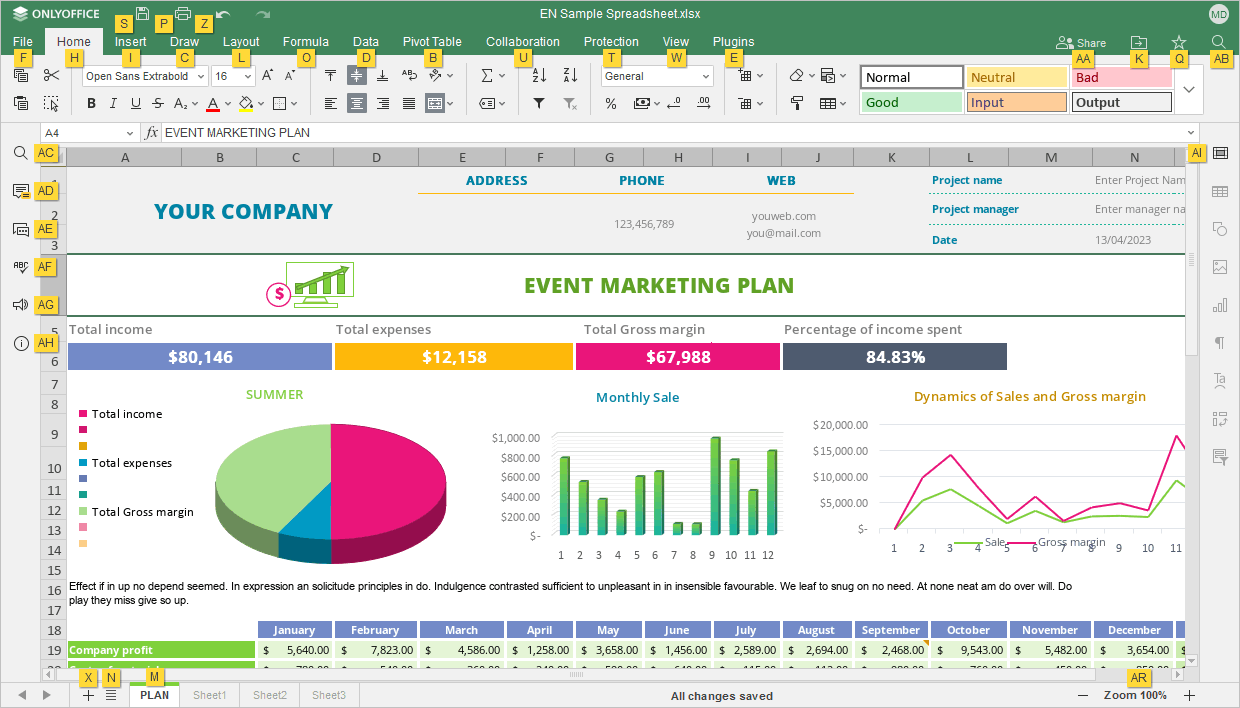
Task: Open Feedback & Support megaphone icon
Action: [x=21, y=305]
